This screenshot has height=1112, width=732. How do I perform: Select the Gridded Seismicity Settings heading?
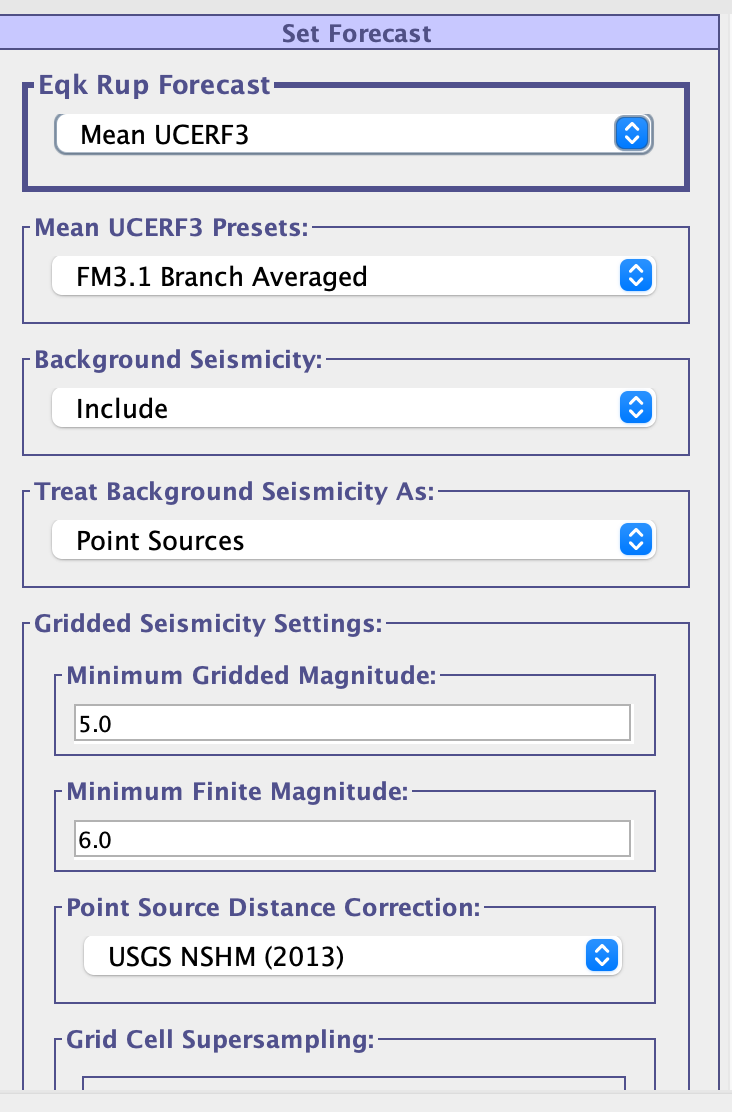pyautogui.click(x=208, y=624)
